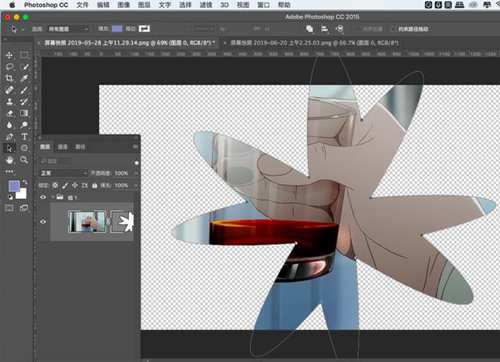This screenshot has height=362, width=500.
Task: Collapse the layer group disclosure arrow
Action: 53,197
